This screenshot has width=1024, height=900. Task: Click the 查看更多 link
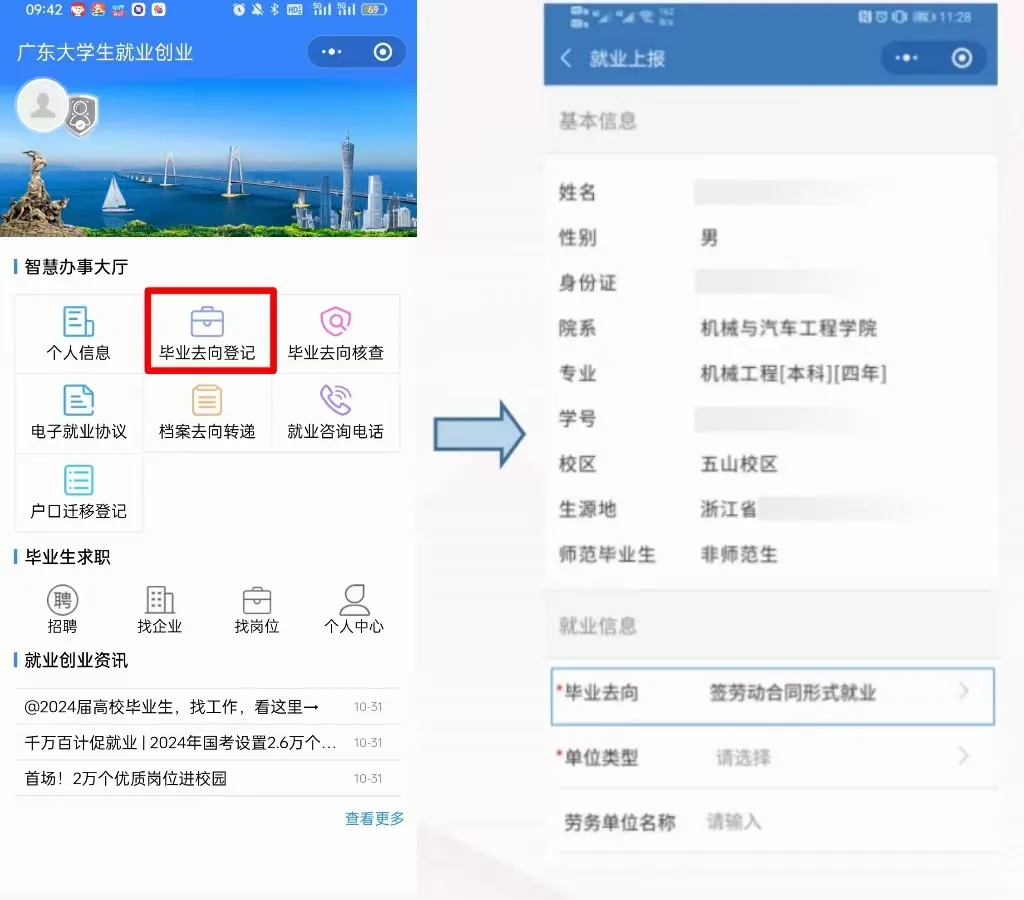click(375, 818)
